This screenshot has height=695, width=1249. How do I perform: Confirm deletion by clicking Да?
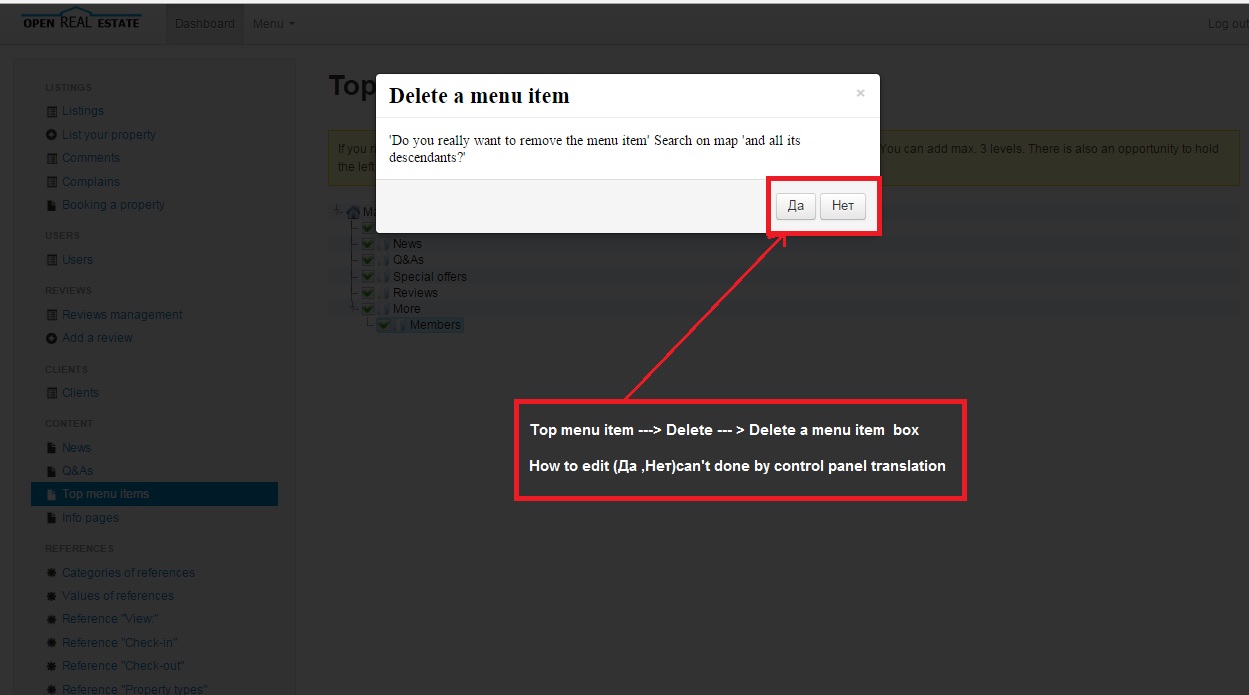pyautogui.click(x=794, y=205)
